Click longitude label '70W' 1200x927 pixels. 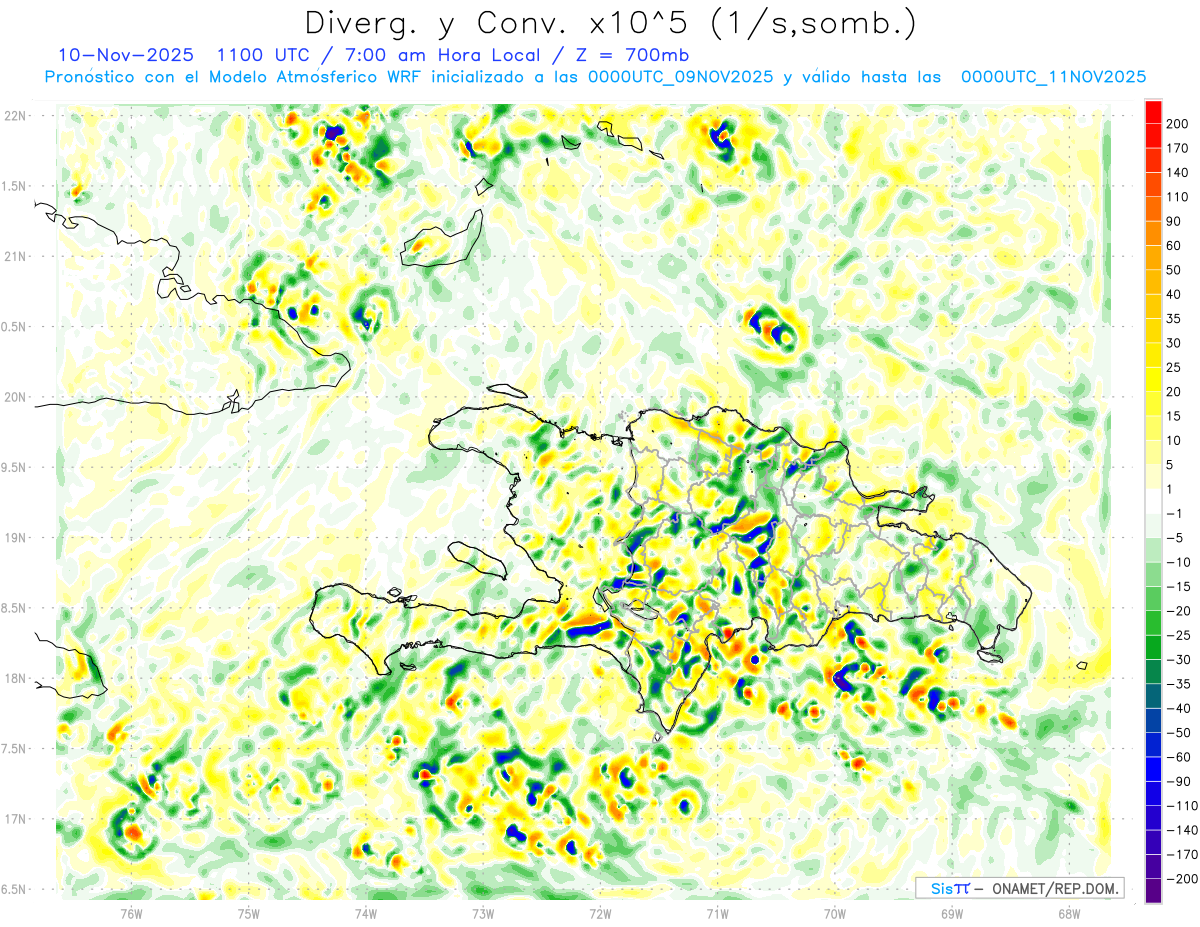(x=834, y=914)
